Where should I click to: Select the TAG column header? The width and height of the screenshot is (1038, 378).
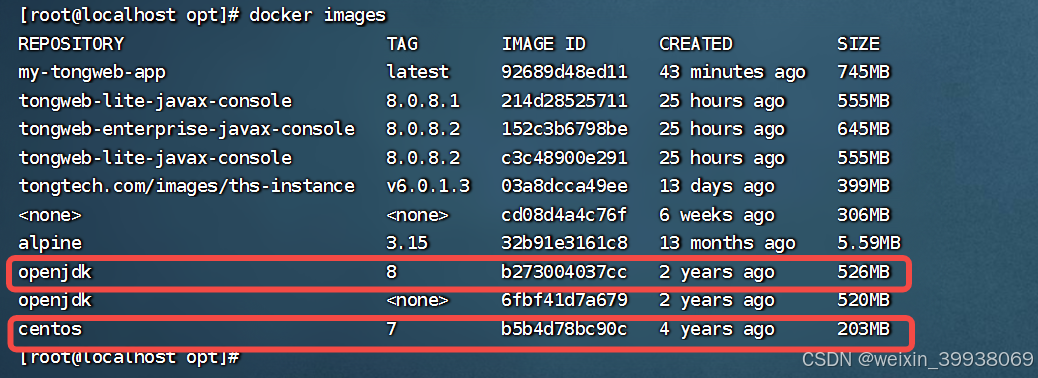pyautogui.click(x=402, y=44)
